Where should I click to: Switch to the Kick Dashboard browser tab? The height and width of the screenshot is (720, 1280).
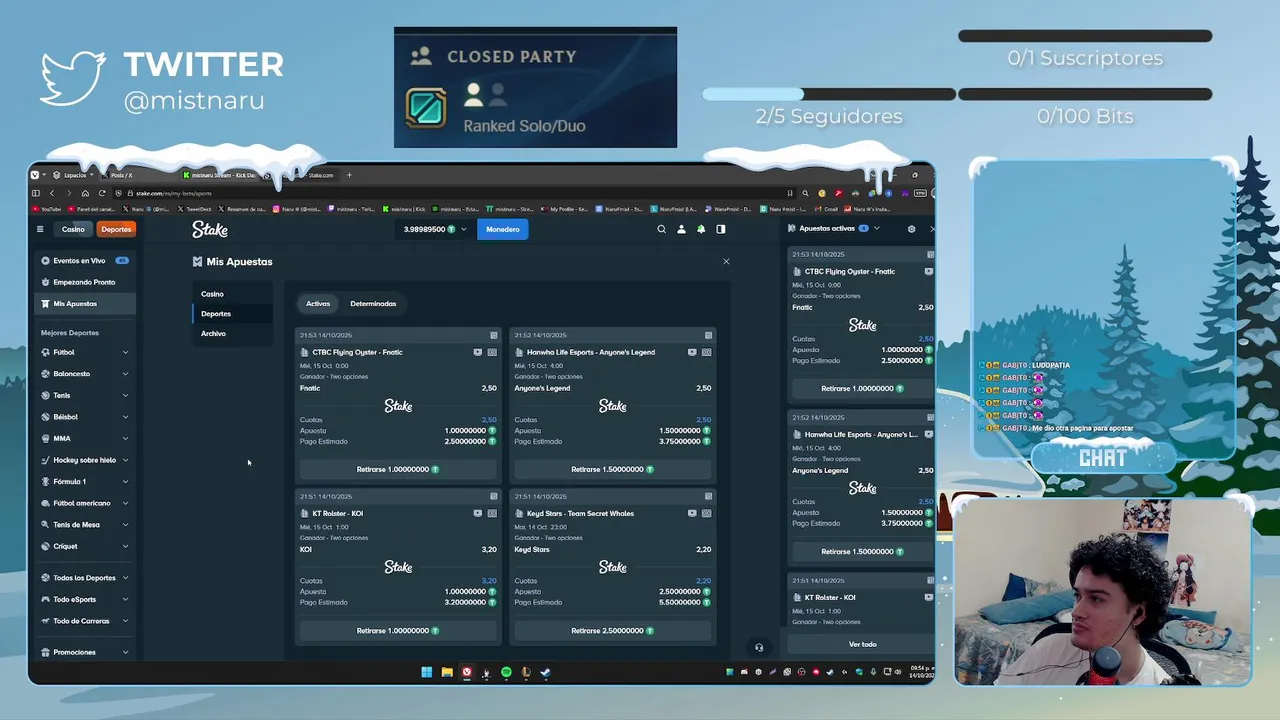(222, 175)
